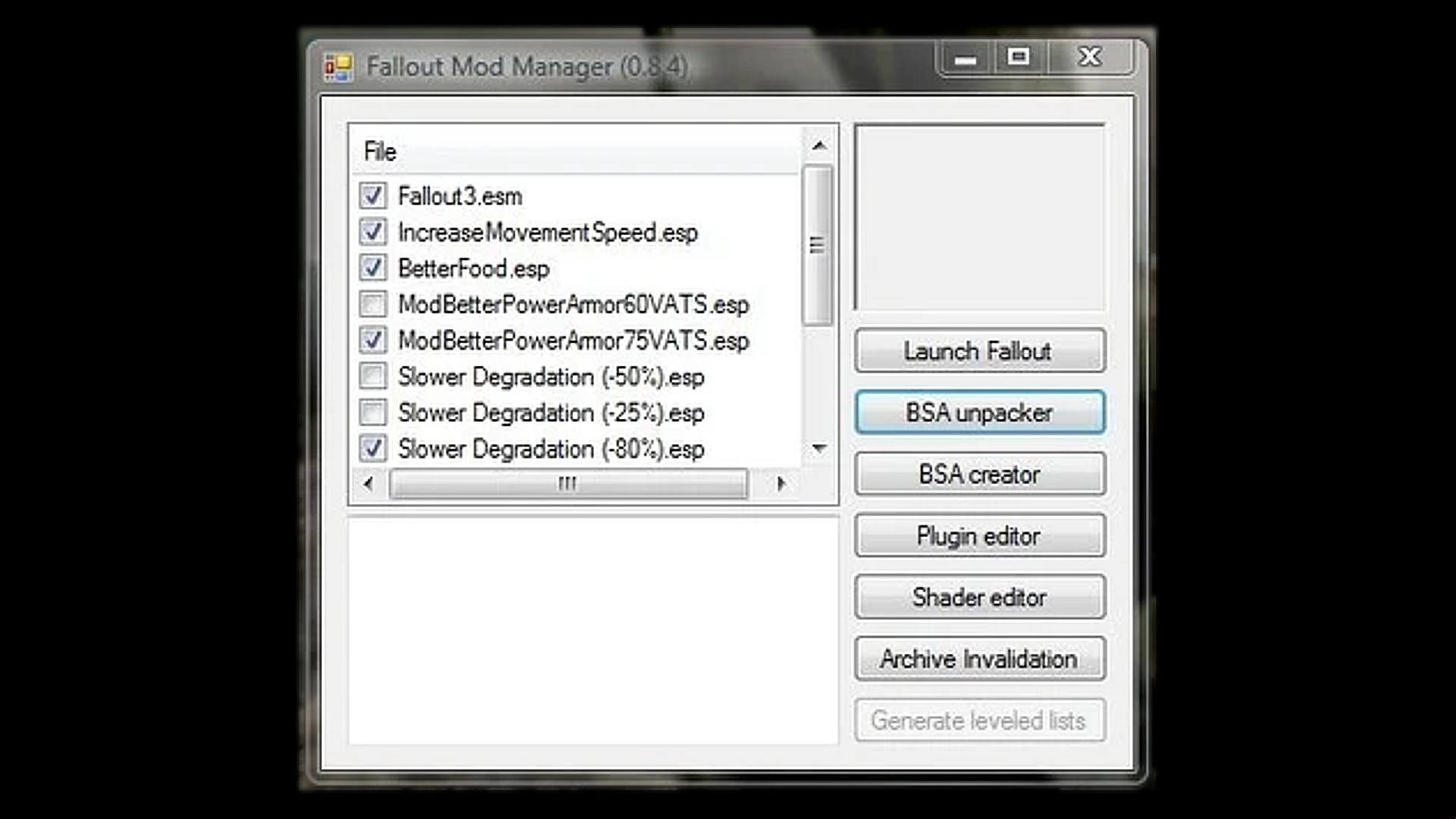1456x819 pixels.
Task: Click the Fallout Mod Manager title bar icon
Action: (338, 67)
